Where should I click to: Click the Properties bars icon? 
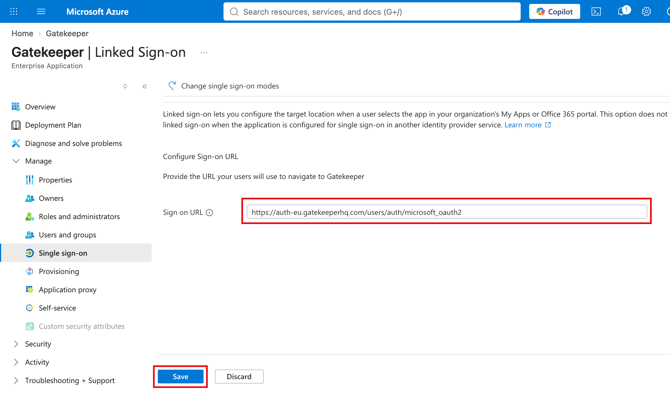coord(29,180)
